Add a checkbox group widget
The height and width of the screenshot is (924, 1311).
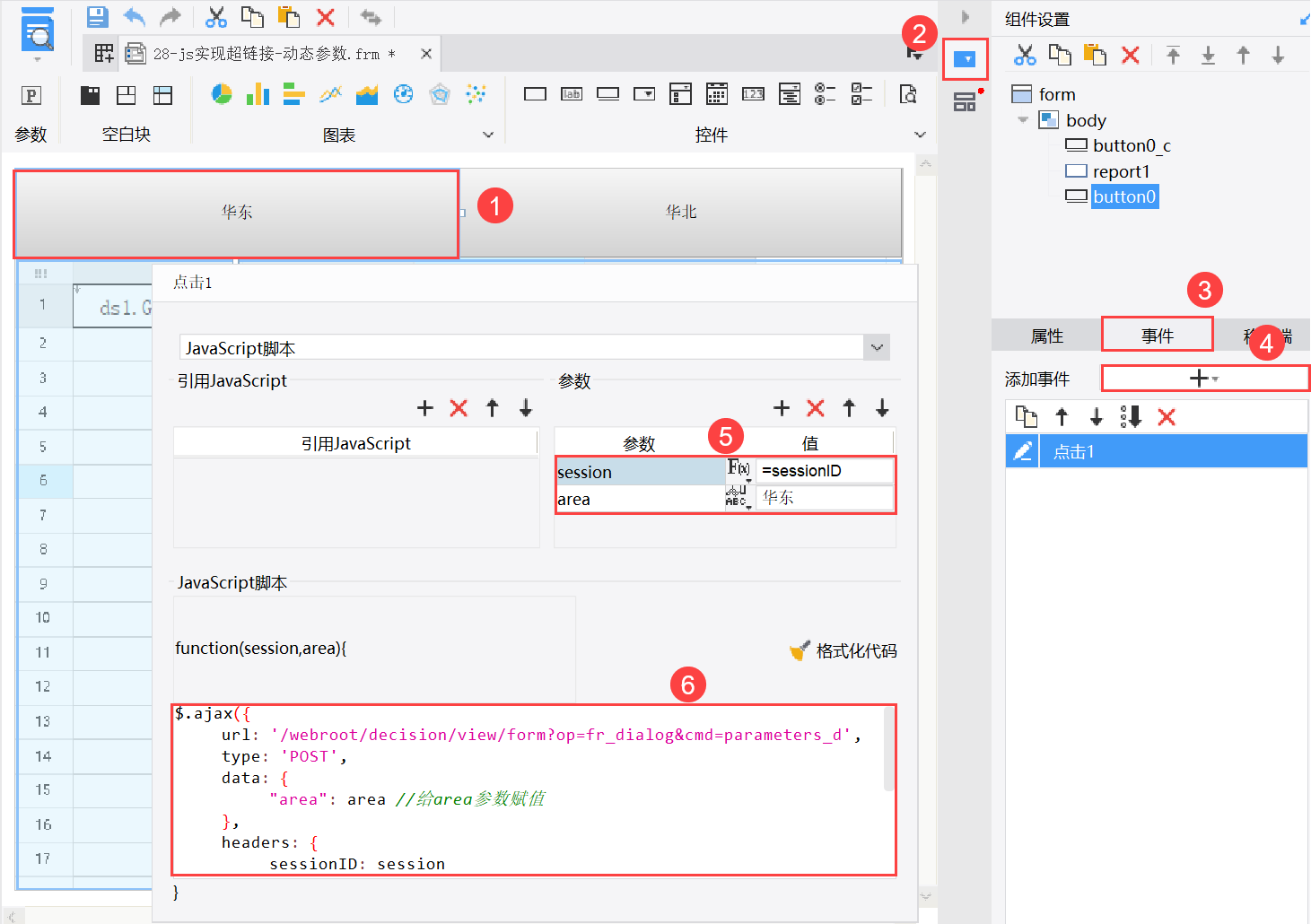point(861,93)
